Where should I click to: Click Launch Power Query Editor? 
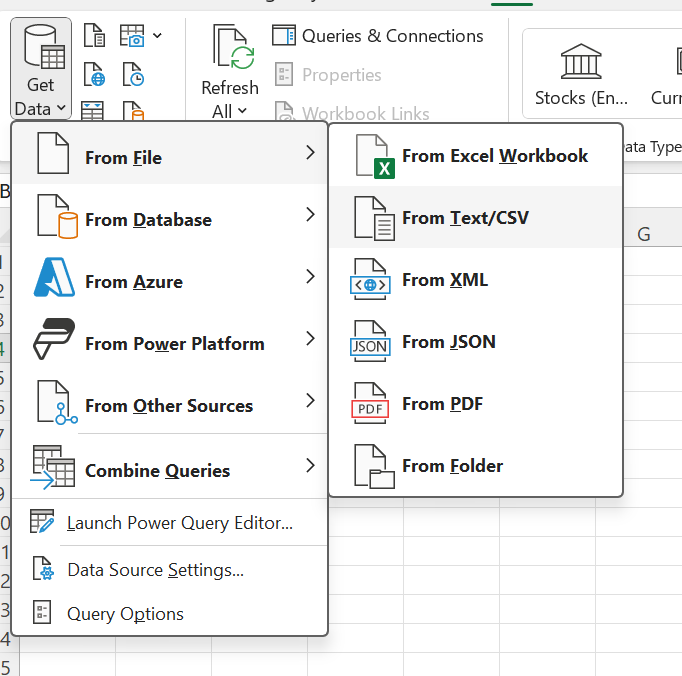pyautogui.click(x=170, y=522)
